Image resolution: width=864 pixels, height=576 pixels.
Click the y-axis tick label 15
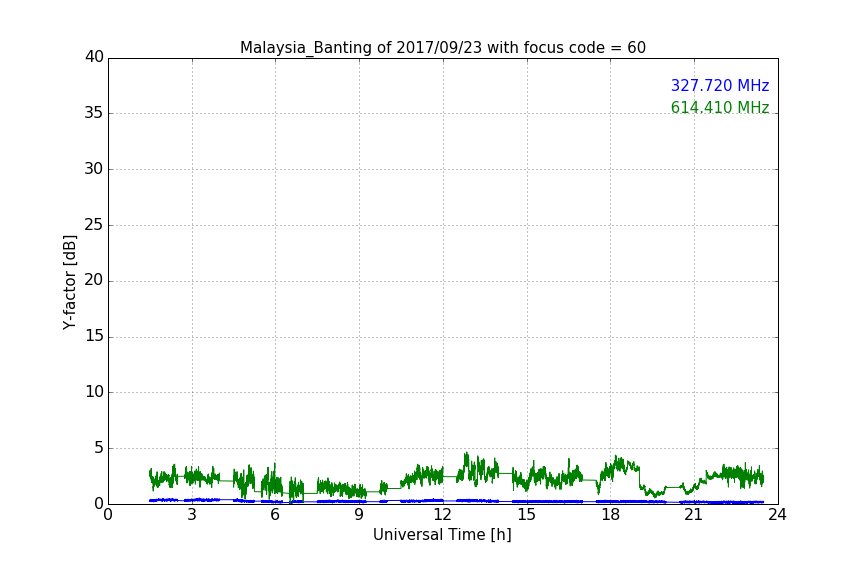pos(94,336)
